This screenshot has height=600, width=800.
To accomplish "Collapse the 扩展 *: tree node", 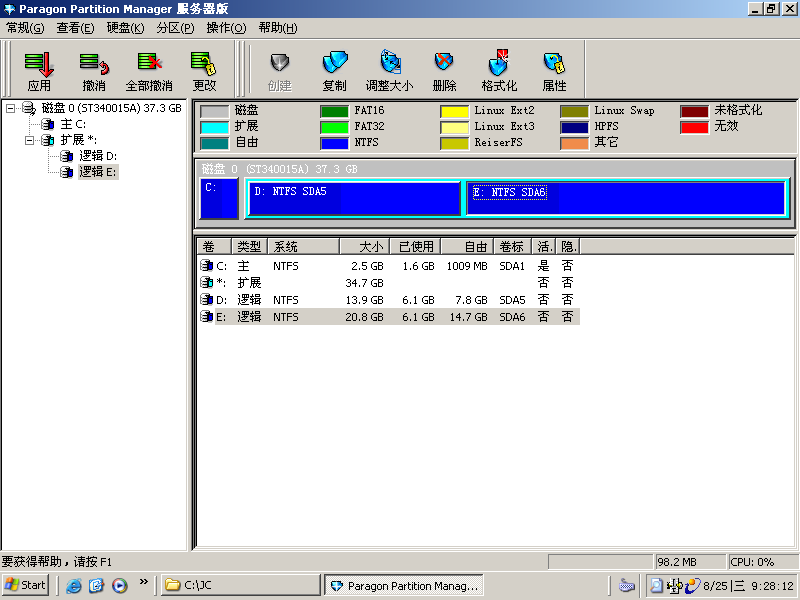I will [x=29, y=140].
